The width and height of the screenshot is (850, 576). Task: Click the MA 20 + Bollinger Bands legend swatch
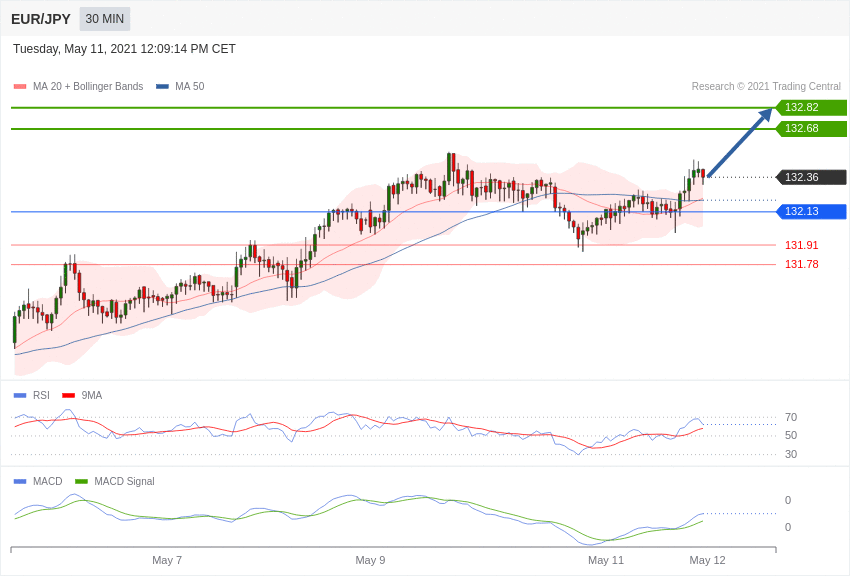[x=20, y=87]
